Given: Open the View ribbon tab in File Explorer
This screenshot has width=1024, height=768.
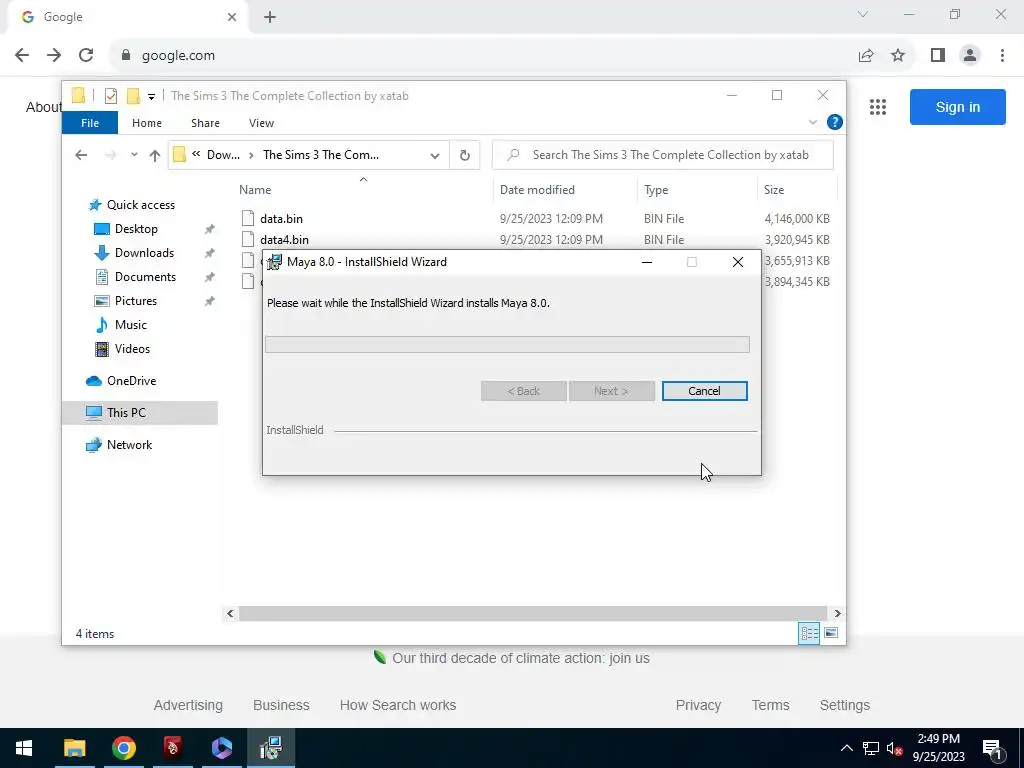Looking at the screenshot, I should pos(261,123).
